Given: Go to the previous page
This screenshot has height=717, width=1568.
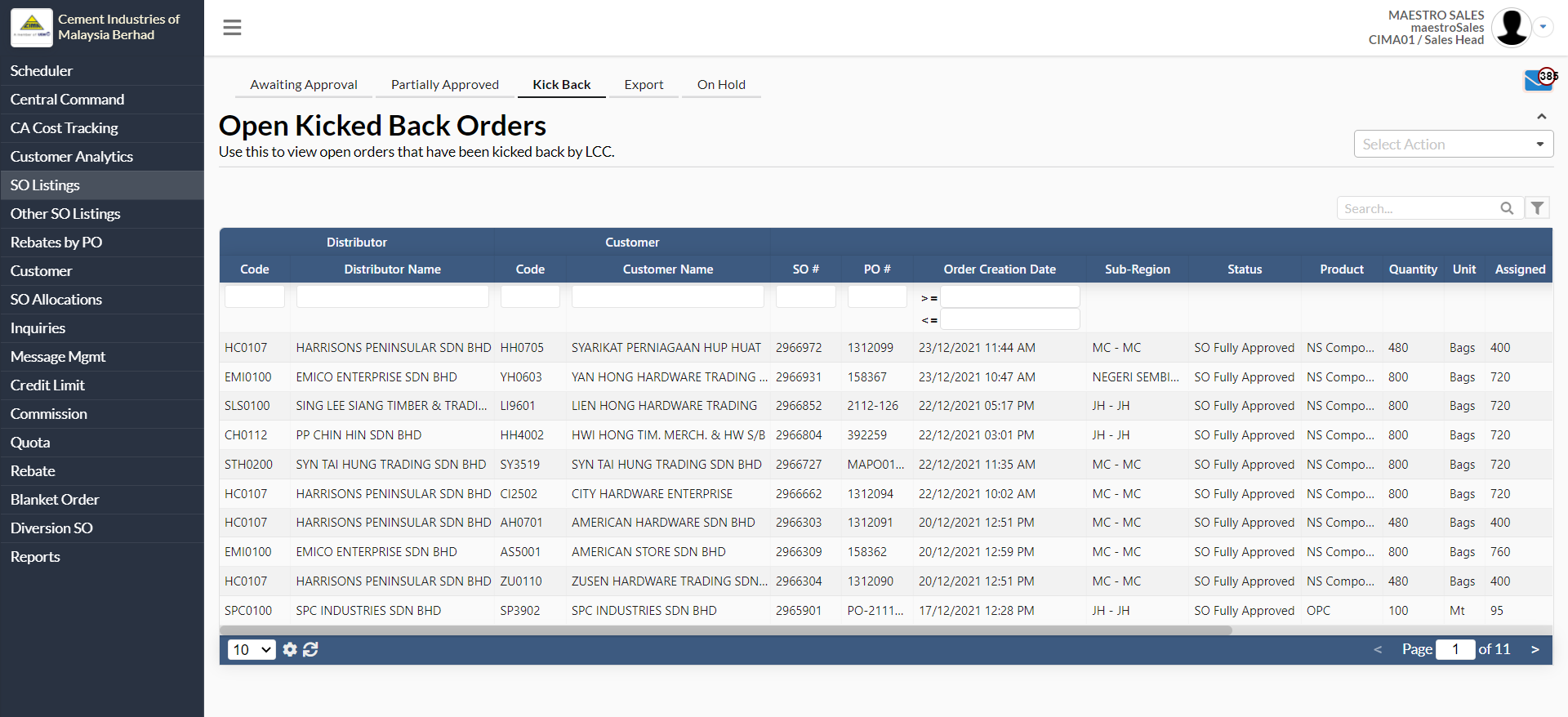Looking at the screenshot, I should 1378,649.
